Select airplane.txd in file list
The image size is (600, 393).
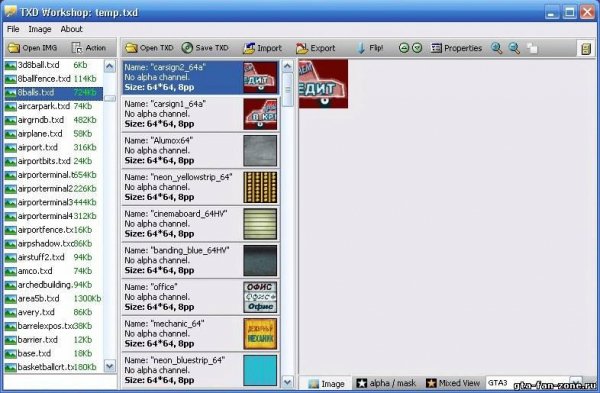click(54, 134)
